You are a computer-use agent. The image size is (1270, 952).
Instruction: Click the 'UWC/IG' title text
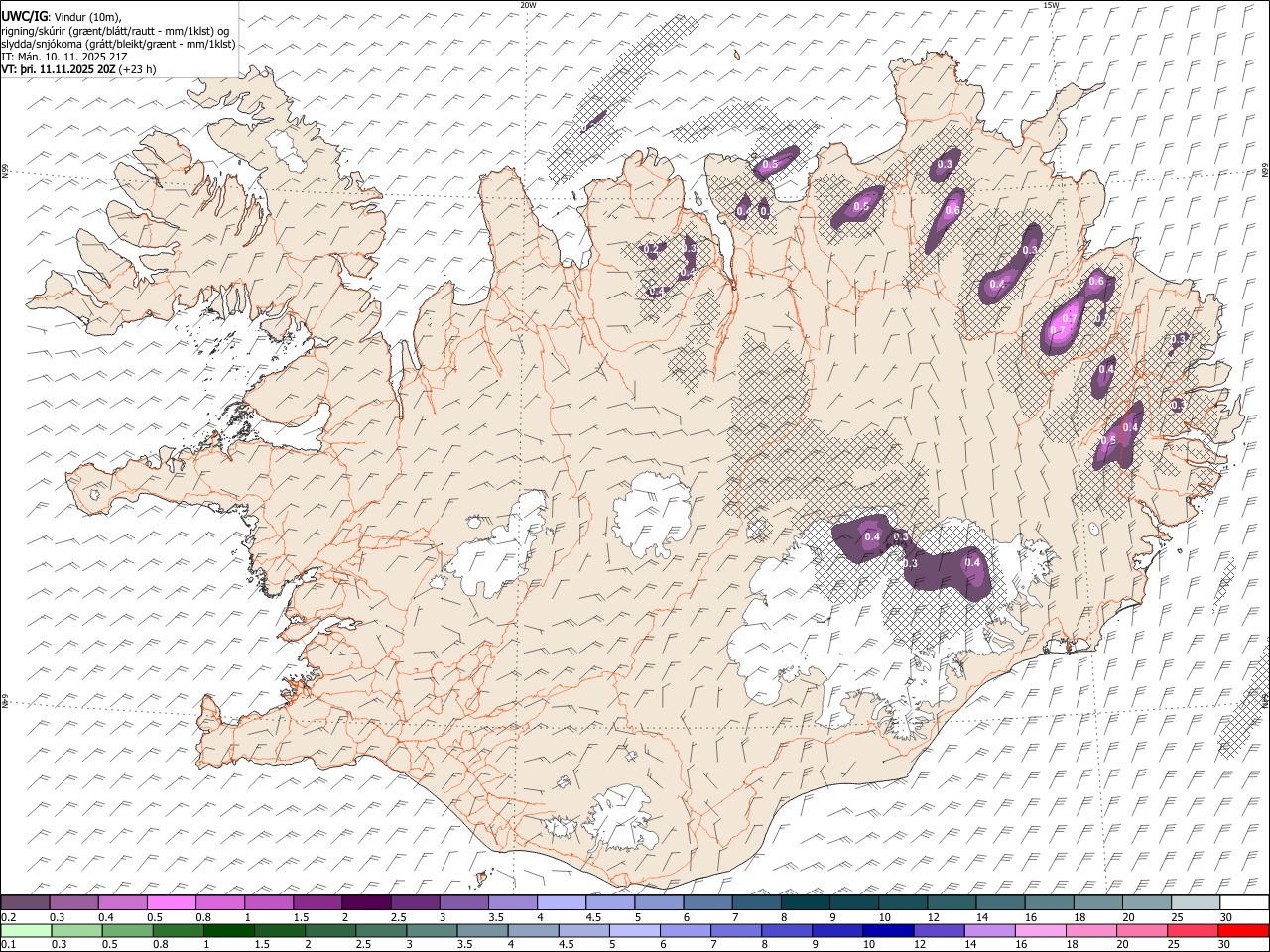[x=23, y=15]
